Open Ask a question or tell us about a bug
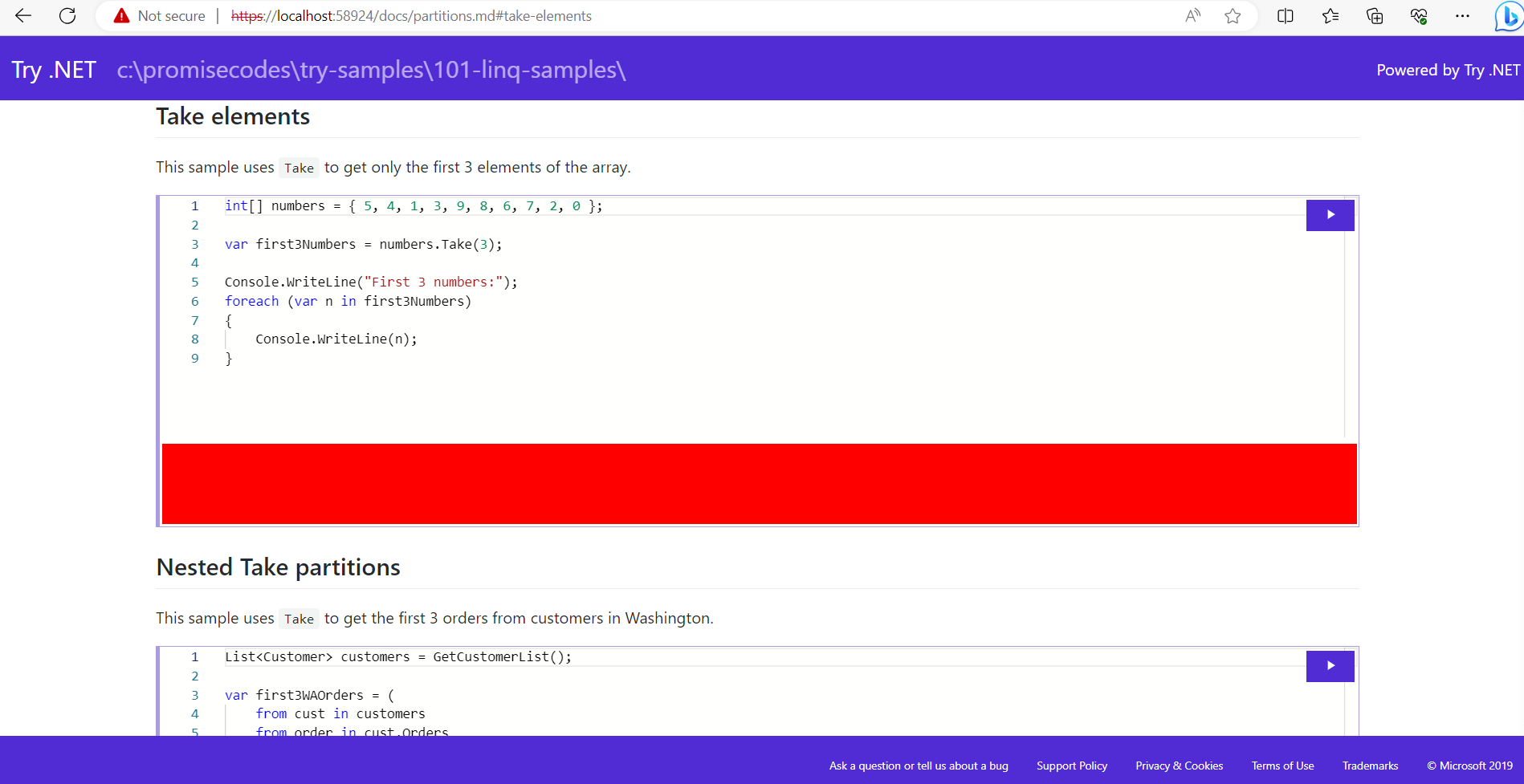Viewport: 1524px width, 784px height. 919,766
